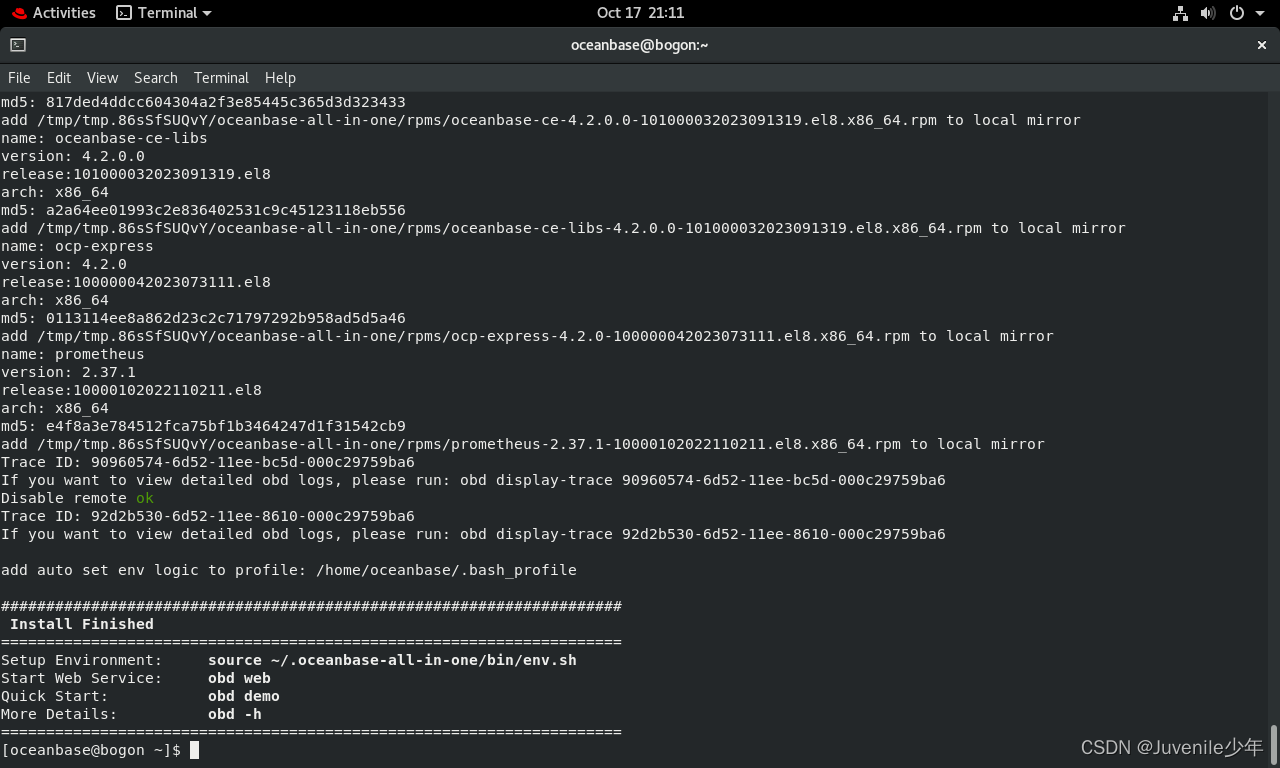Click the volume speaker icon
Screen dimensions: 1280x768
[1208, 13]
